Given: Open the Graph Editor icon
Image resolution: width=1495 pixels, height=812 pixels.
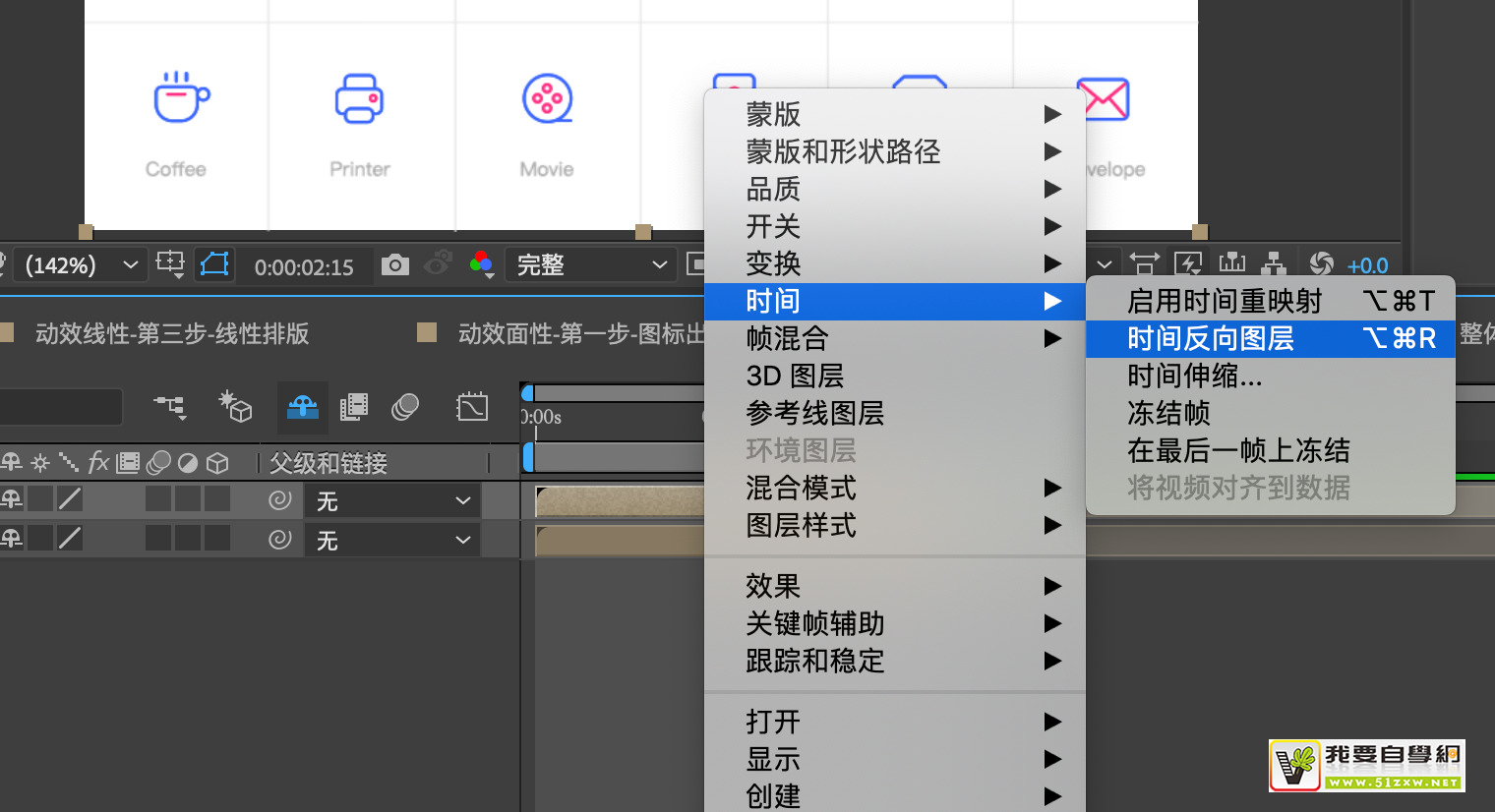Looking at the screenshot, I should point(472,406).
